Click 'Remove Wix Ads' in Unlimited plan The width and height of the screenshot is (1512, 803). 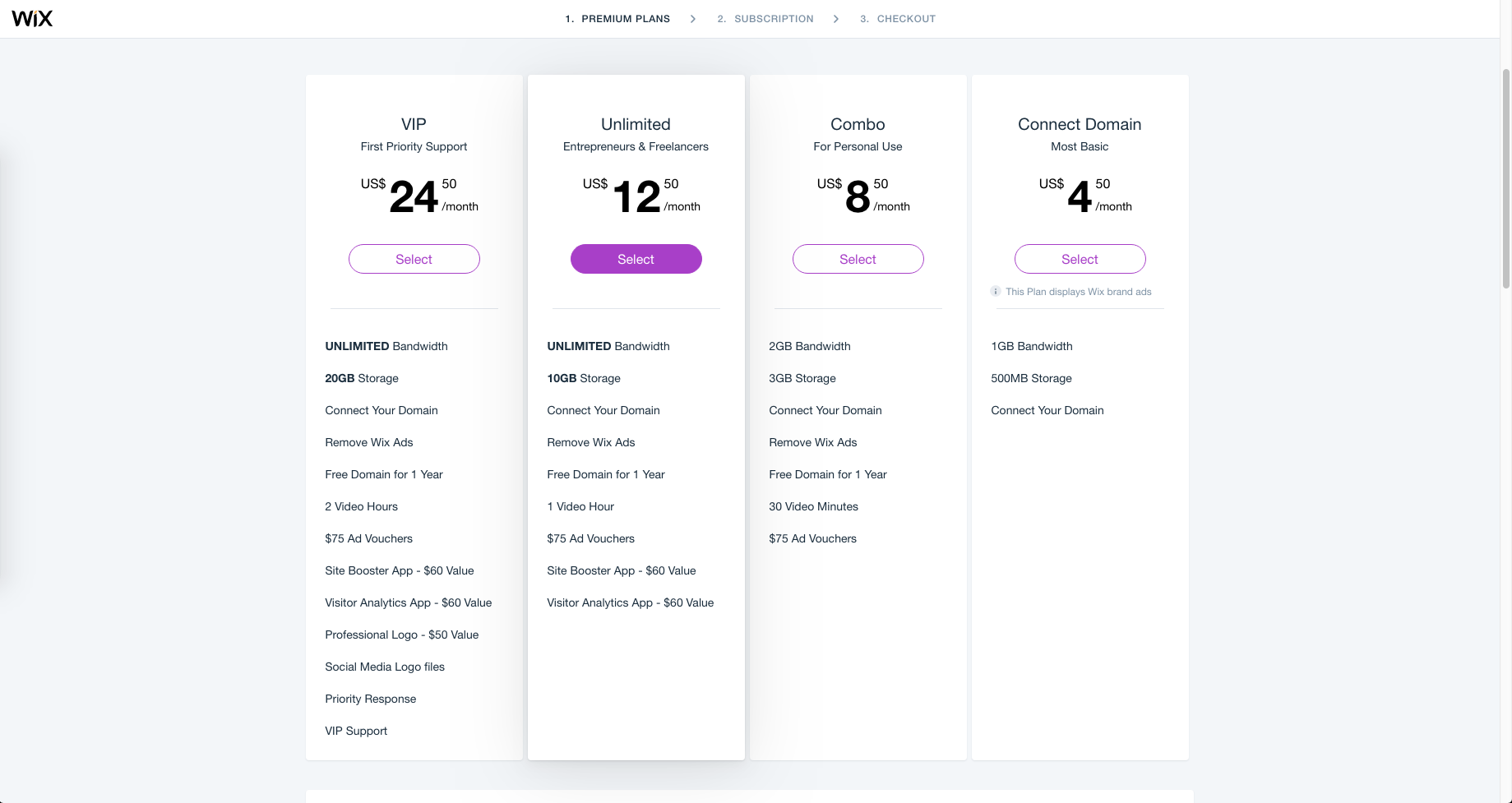pyautogui.click(x=591, y=442)
